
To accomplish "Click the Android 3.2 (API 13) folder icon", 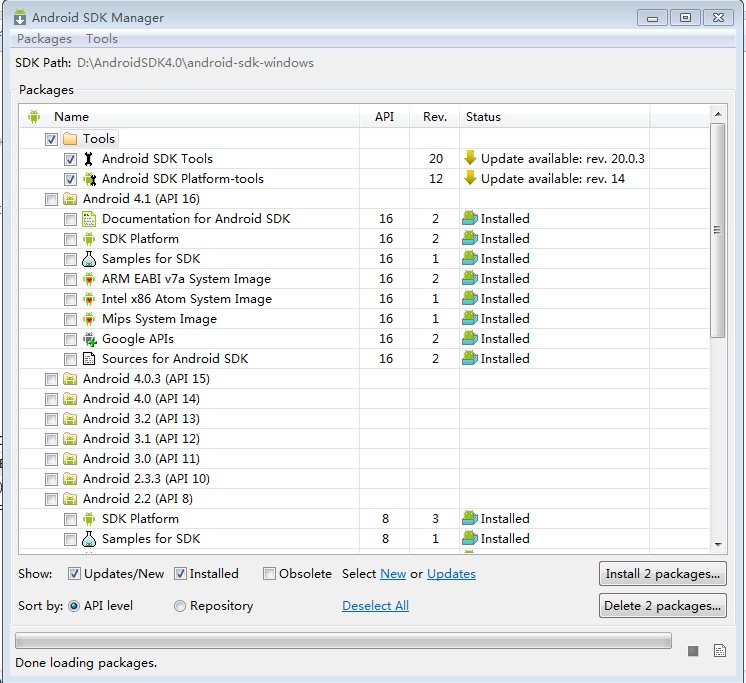I will (x=70, y=419).
